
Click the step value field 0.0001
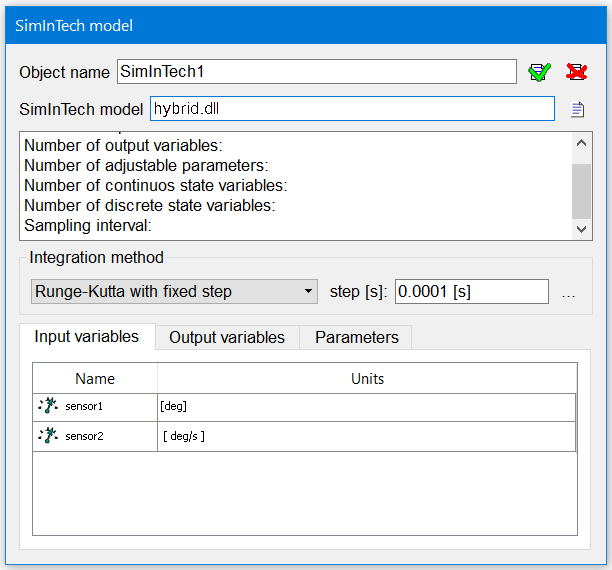coord(472,291)
